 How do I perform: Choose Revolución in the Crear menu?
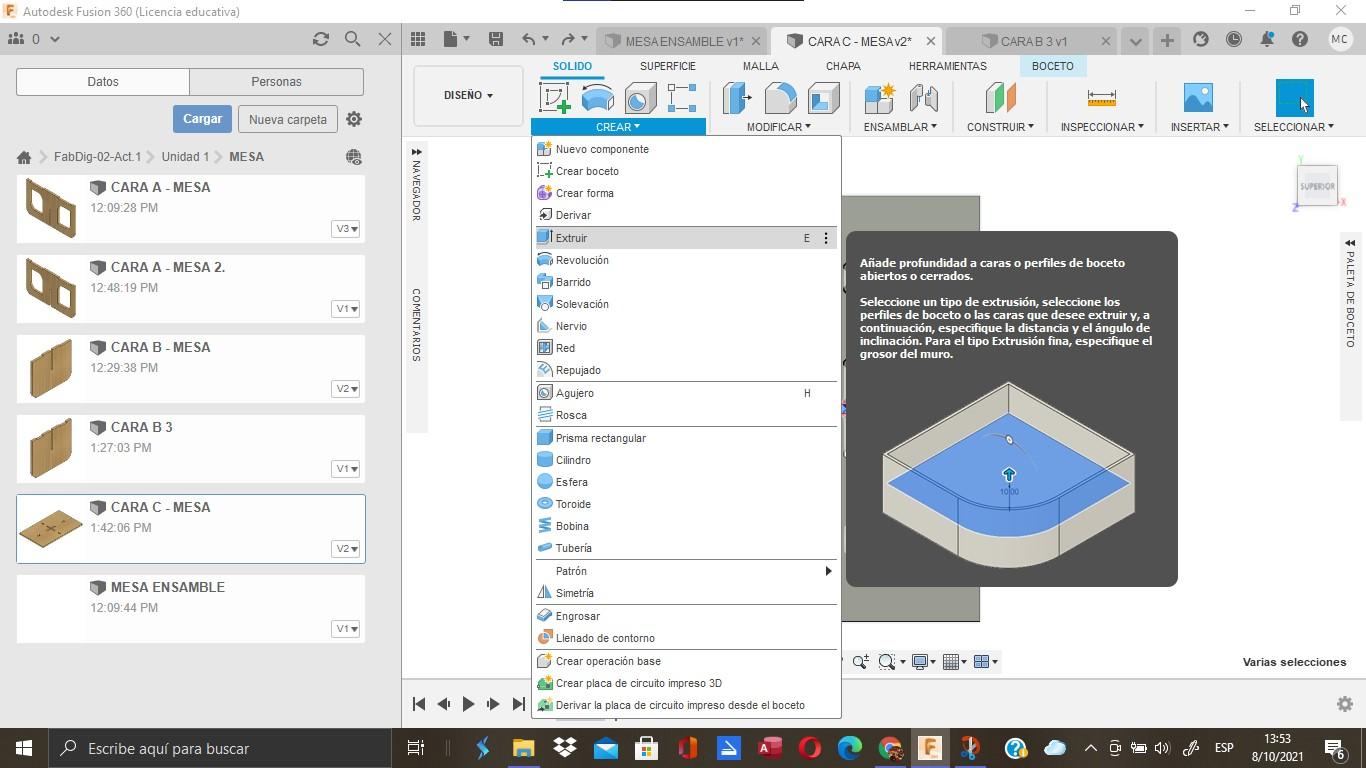(686, 260)
